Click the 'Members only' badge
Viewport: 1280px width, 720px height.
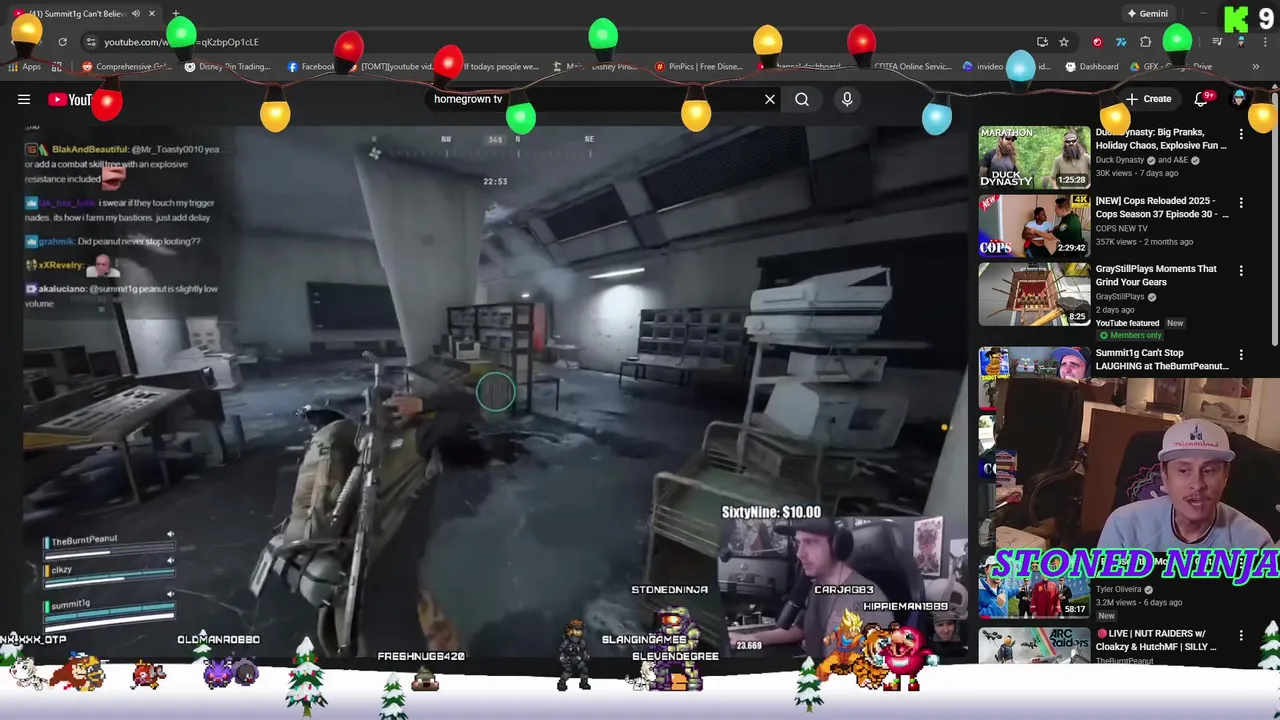(1128, 336)
